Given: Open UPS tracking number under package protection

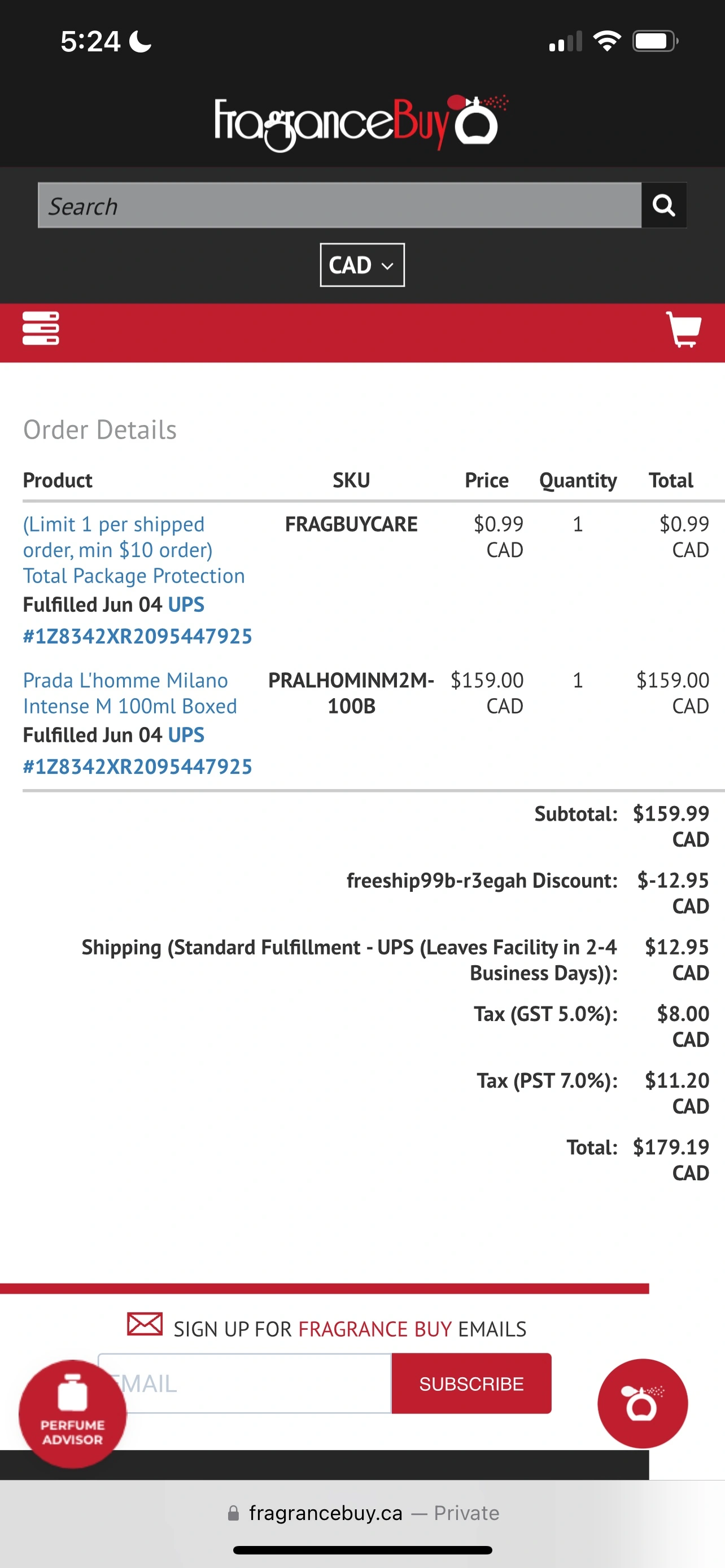Looking at the screenshot, I should (x=138, y=637).
